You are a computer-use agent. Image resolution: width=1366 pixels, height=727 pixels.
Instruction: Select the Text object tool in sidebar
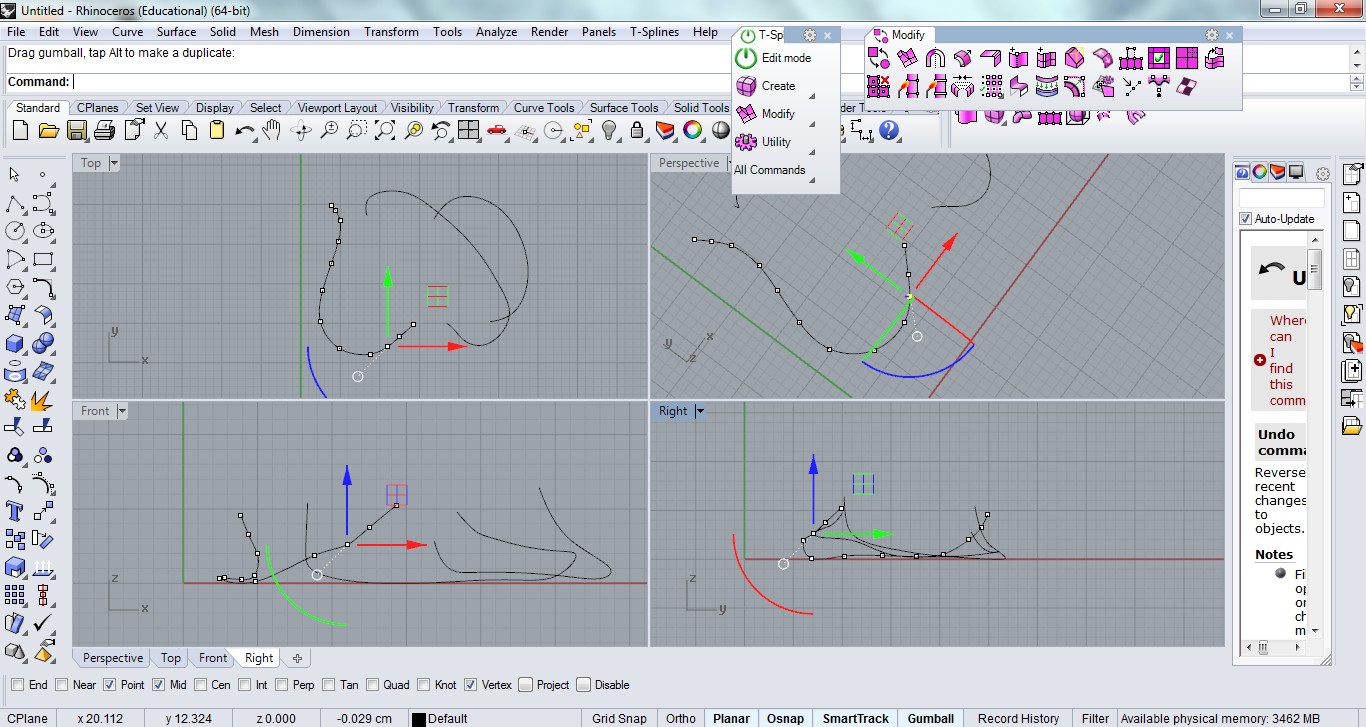pyautogui.click(x=15, y=511)
